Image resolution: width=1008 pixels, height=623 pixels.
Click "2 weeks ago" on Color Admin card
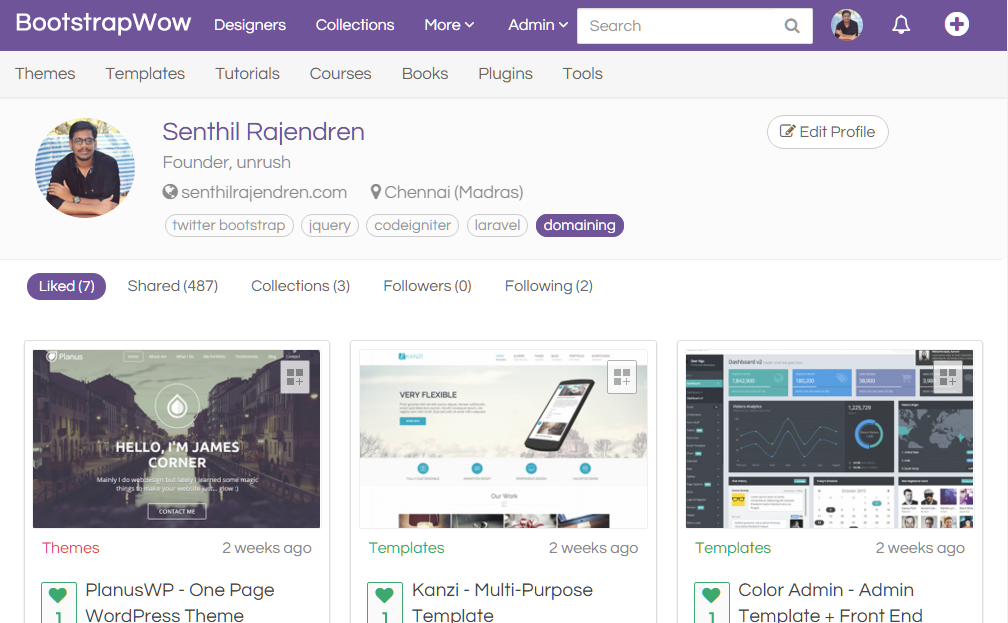pyautogui.click(x=920, y=548)
